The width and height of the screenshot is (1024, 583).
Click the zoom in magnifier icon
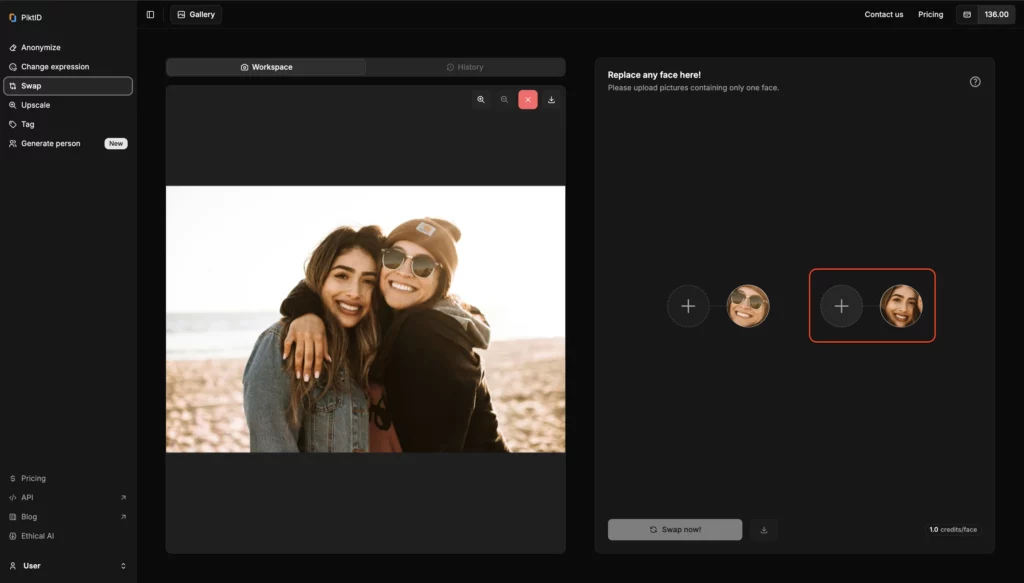click(x=481, y=100)
